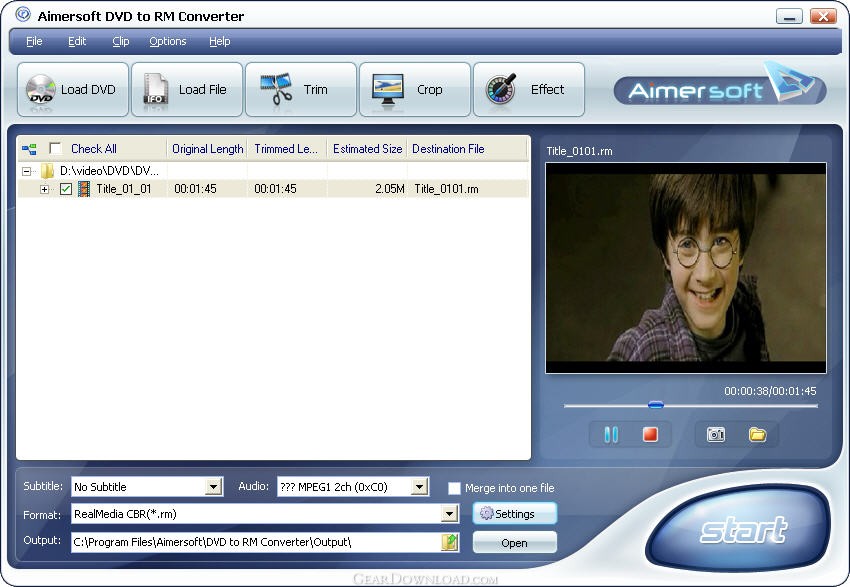Open the Options menu
The height and width of the screenshot is (587, 850).
[x=168, y=41]
